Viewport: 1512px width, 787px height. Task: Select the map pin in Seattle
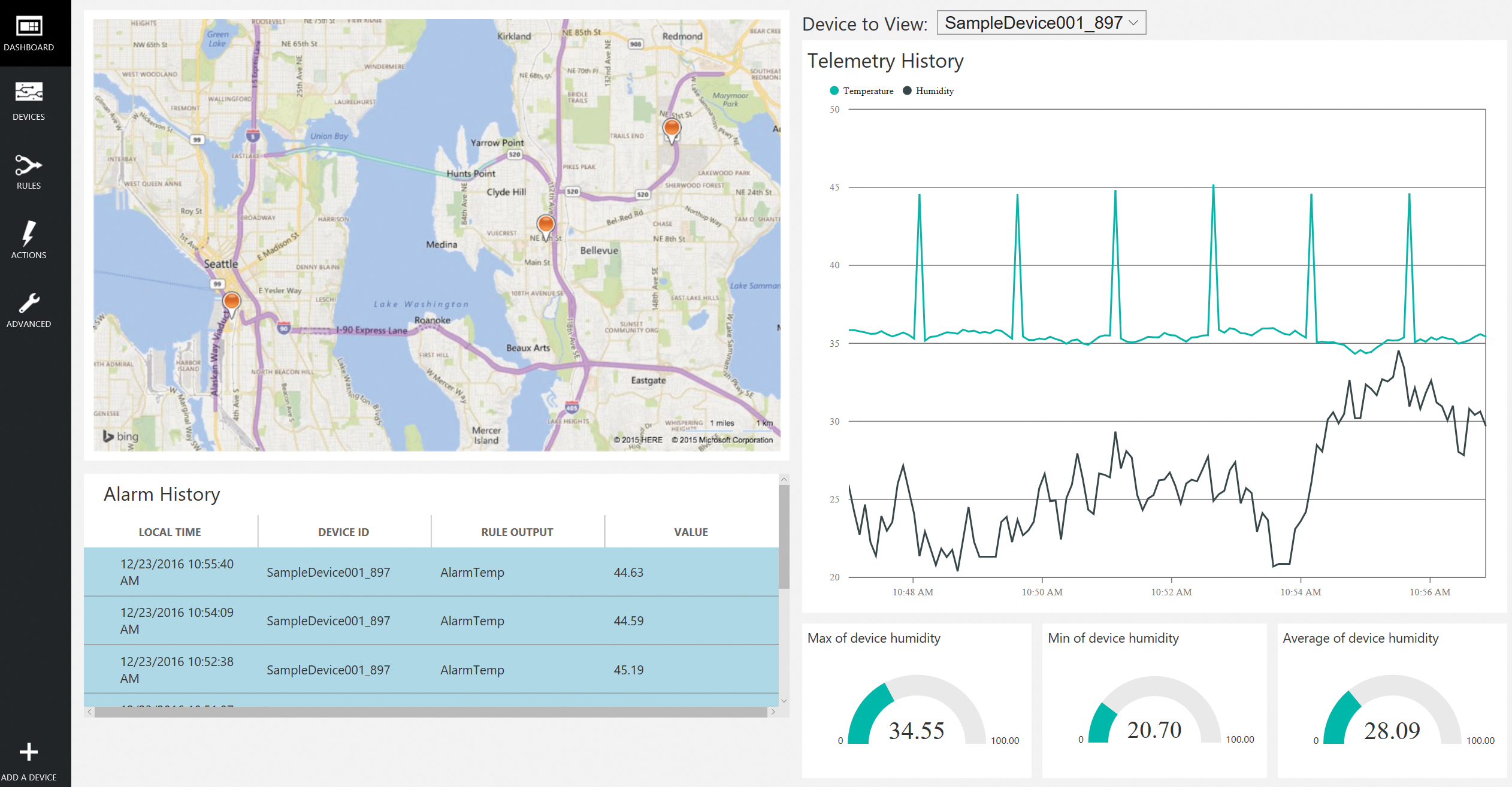(x=231, y=303)
